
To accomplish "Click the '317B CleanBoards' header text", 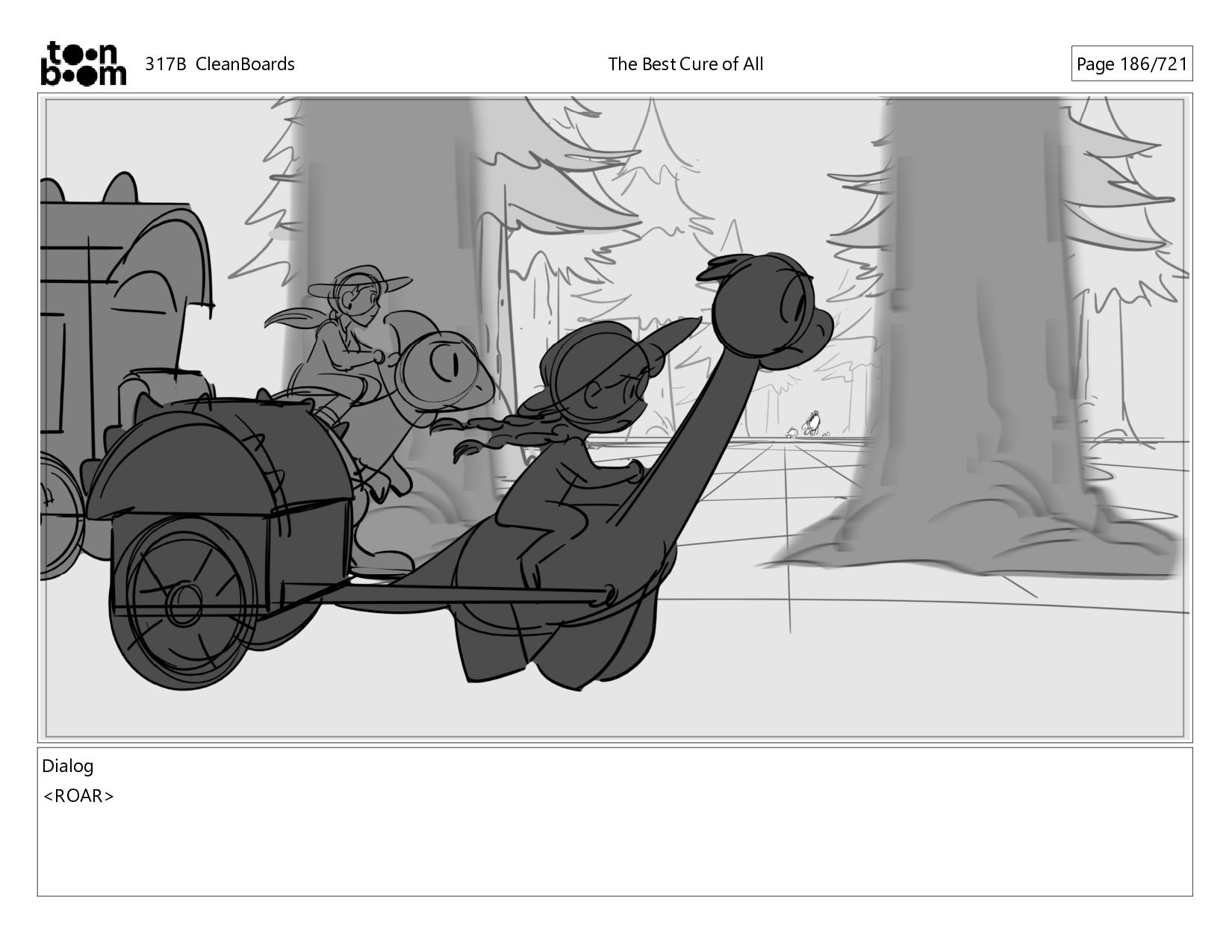I will click(220, 64).
